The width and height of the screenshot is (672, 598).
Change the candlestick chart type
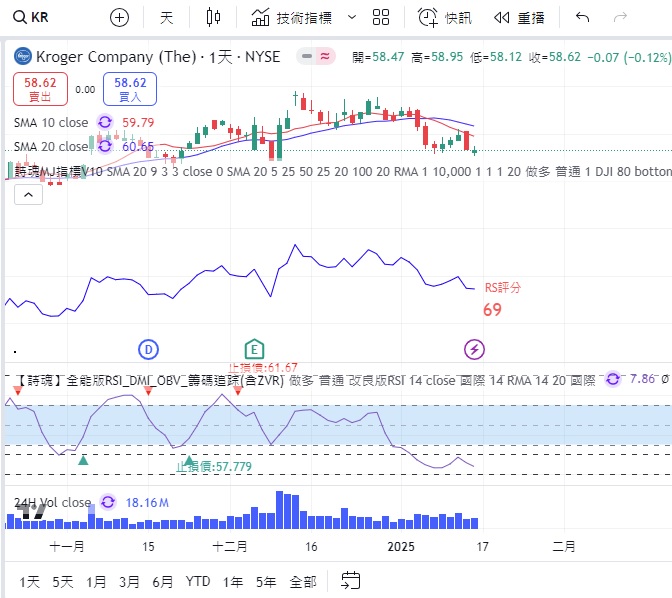pos(213,18)
